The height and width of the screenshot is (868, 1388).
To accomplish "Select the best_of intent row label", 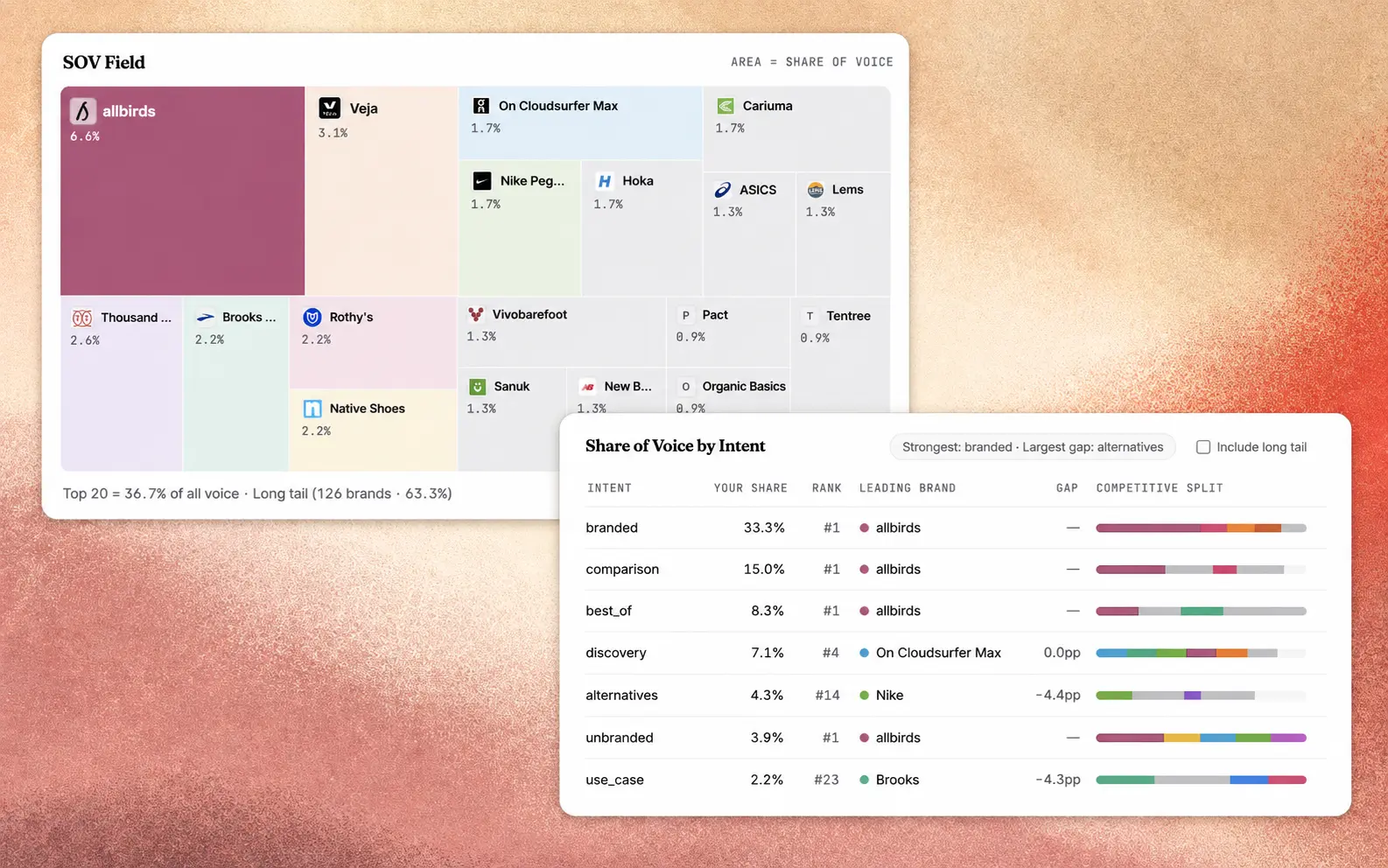I will click(x=608, y=611).
